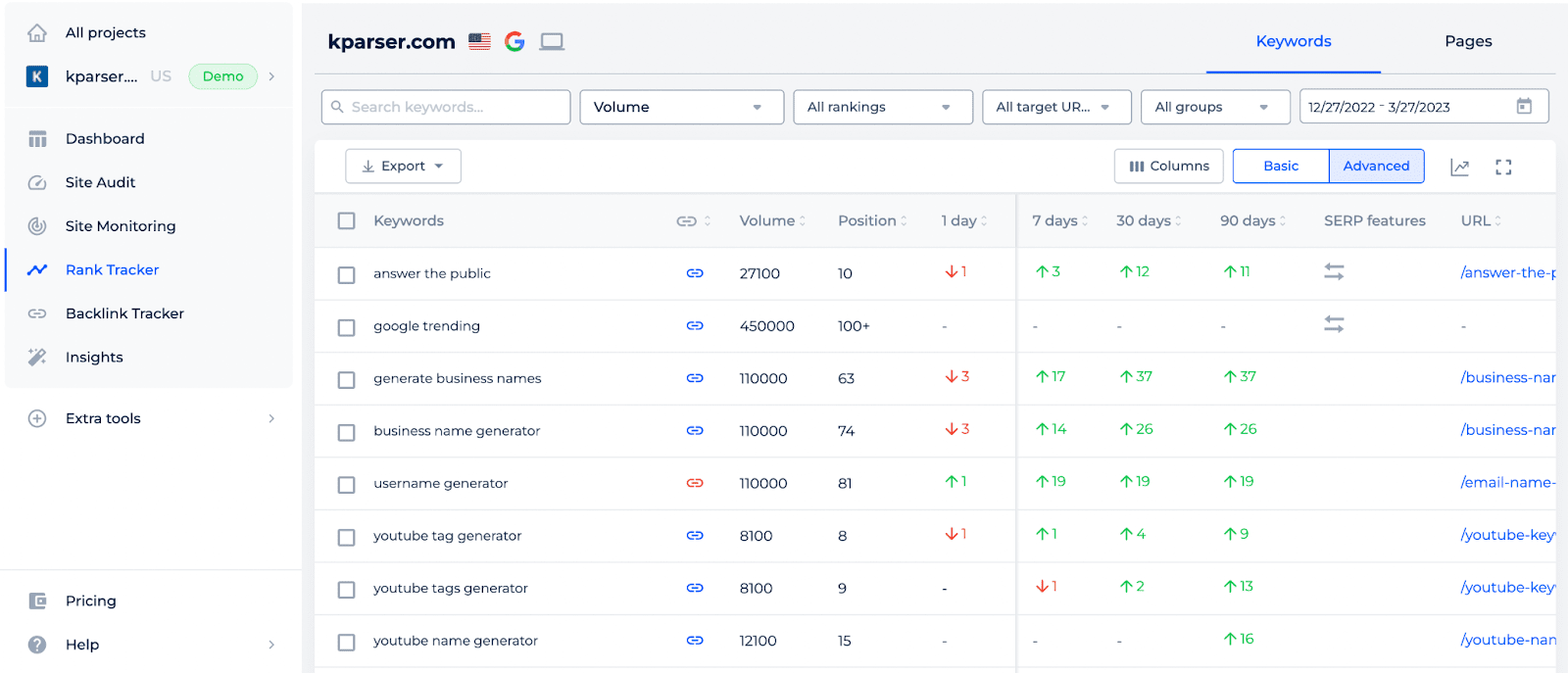Open the All rankings dropdown

click(x=883, y=107)
